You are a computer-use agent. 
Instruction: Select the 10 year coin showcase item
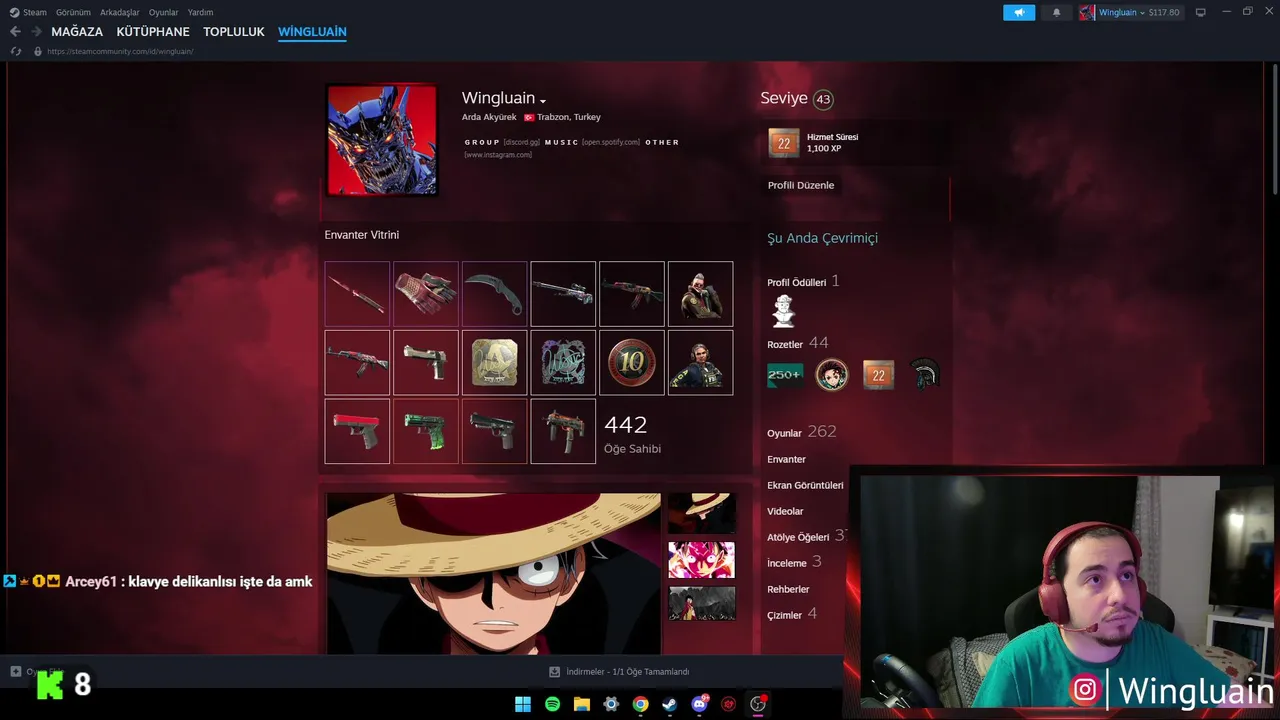coord(632,363)
